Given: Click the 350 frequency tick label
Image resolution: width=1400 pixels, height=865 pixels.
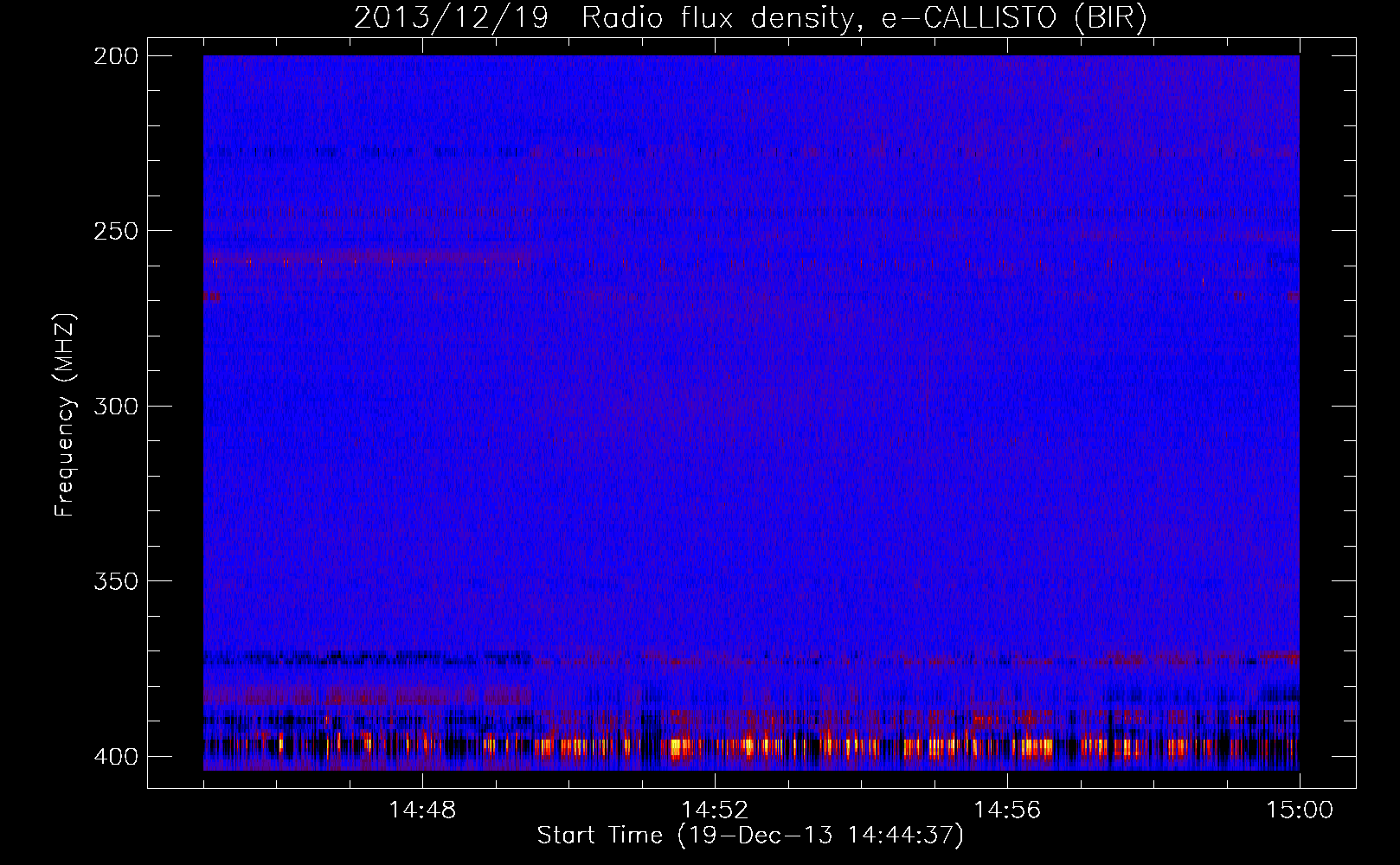Looking at the screenshot, I should (x=115, y=581).
